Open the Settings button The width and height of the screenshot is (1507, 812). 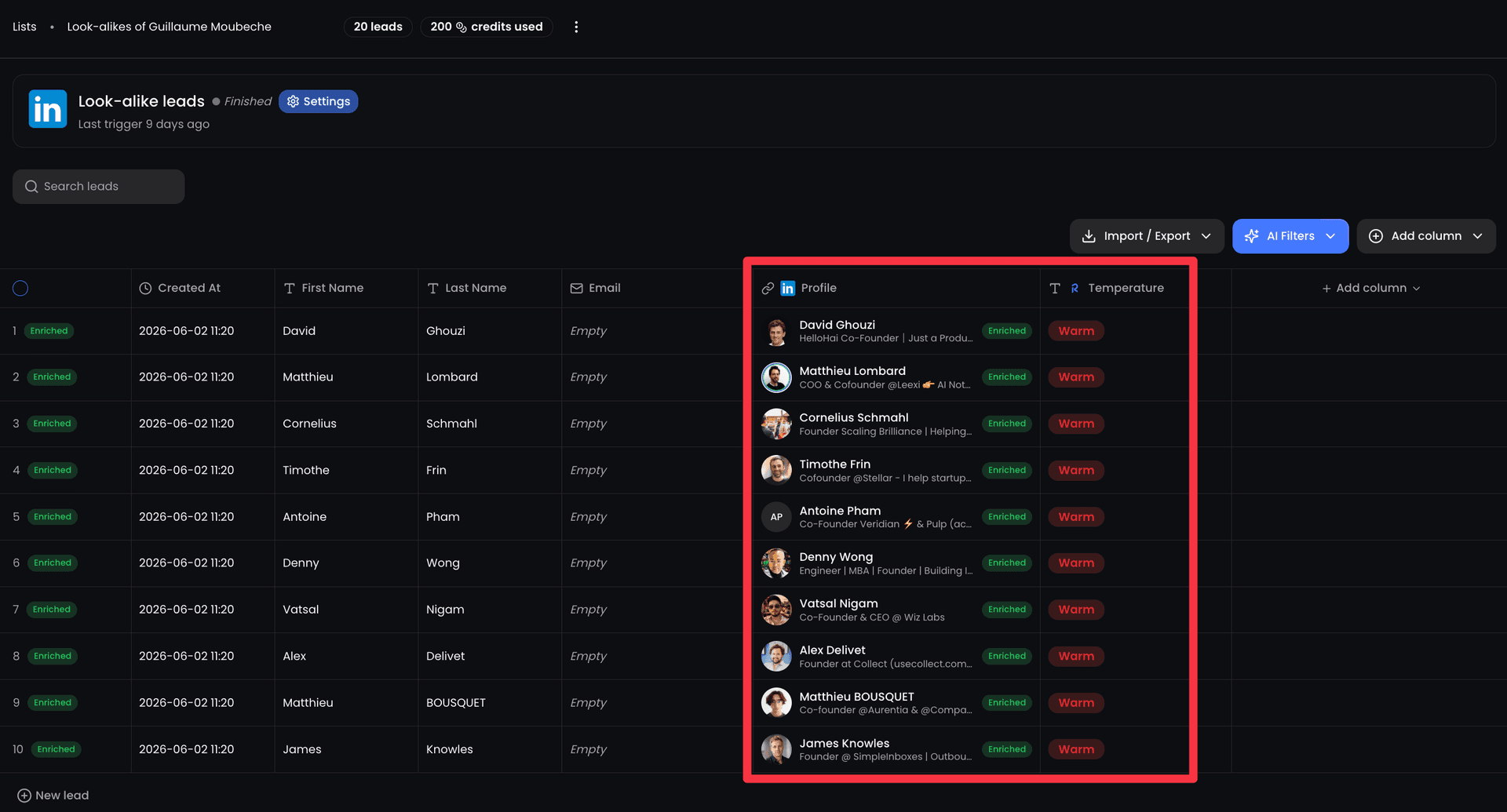click(x=319, y=101)
